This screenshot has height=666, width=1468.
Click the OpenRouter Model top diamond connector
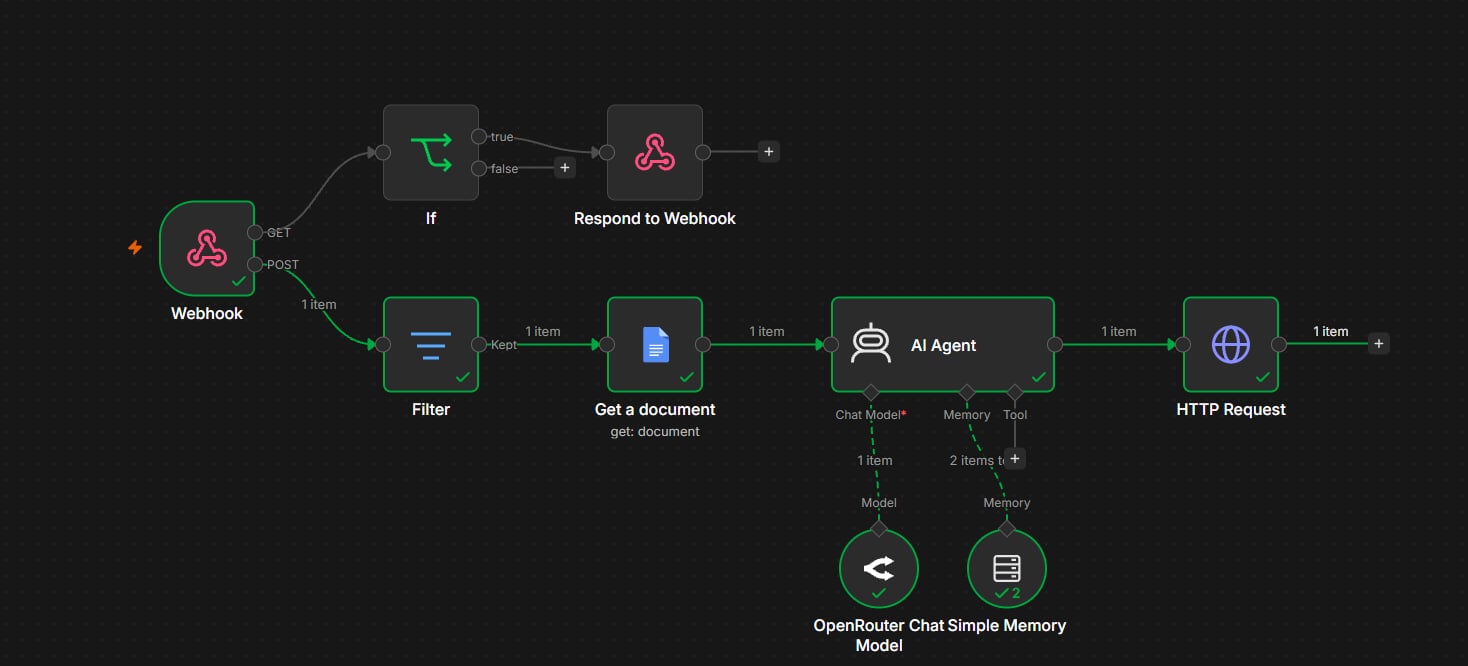[x=879, y=528]
